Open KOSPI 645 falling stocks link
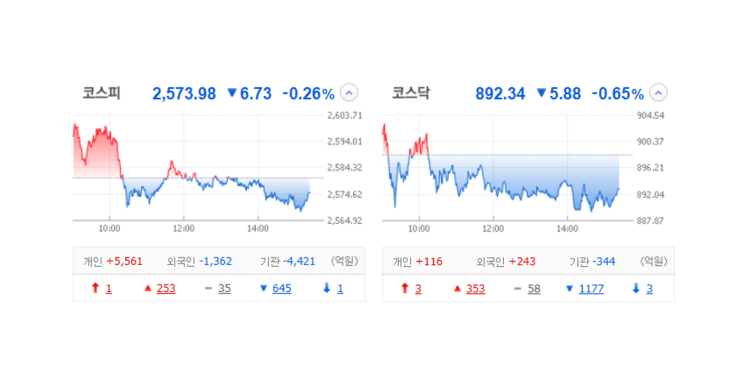Screen dimensions: 743x386 tap(281, 288)
